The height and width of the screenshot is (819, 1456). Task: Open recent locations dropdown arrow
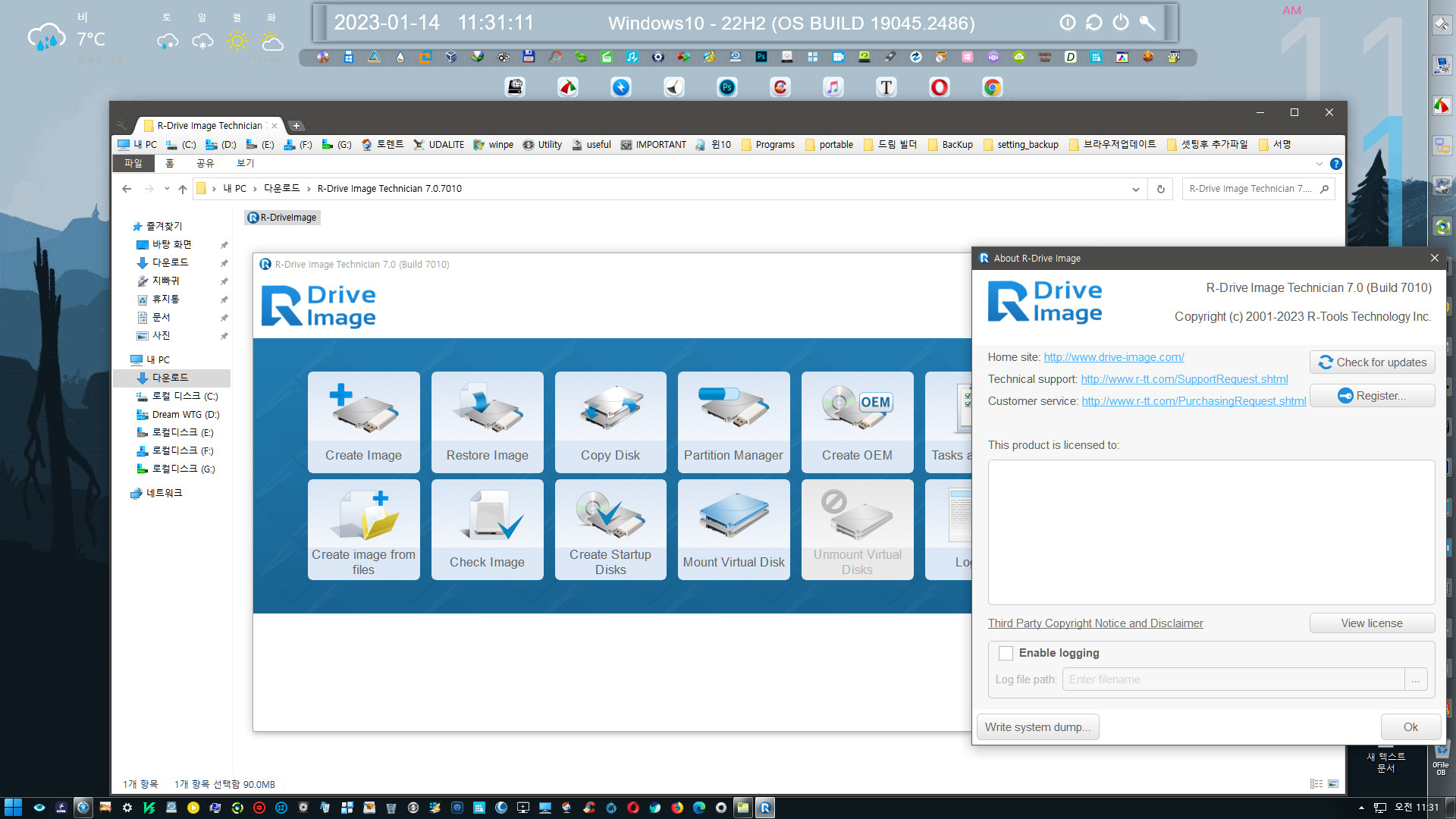click(167, 189)
